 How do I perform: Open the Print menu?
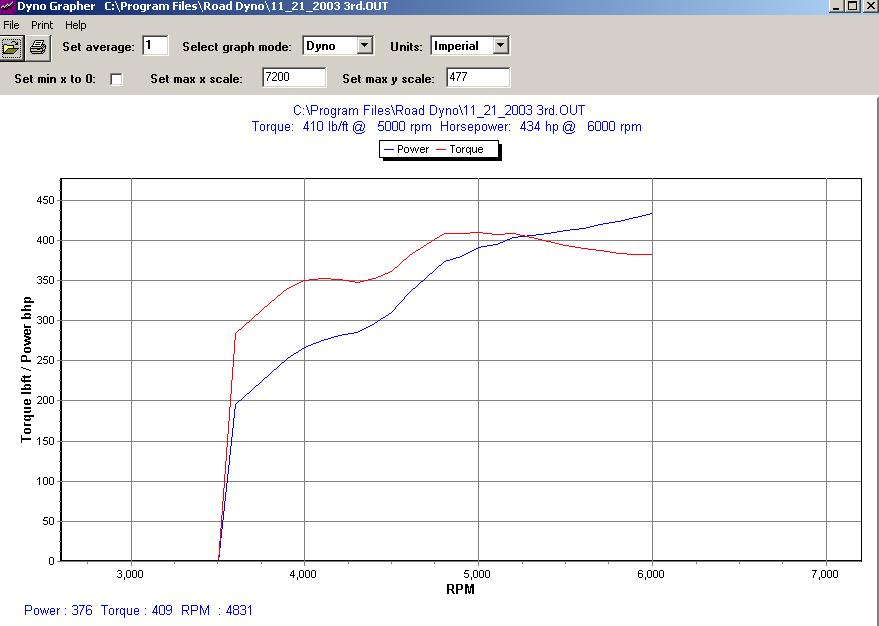click(x=42, y=25)
